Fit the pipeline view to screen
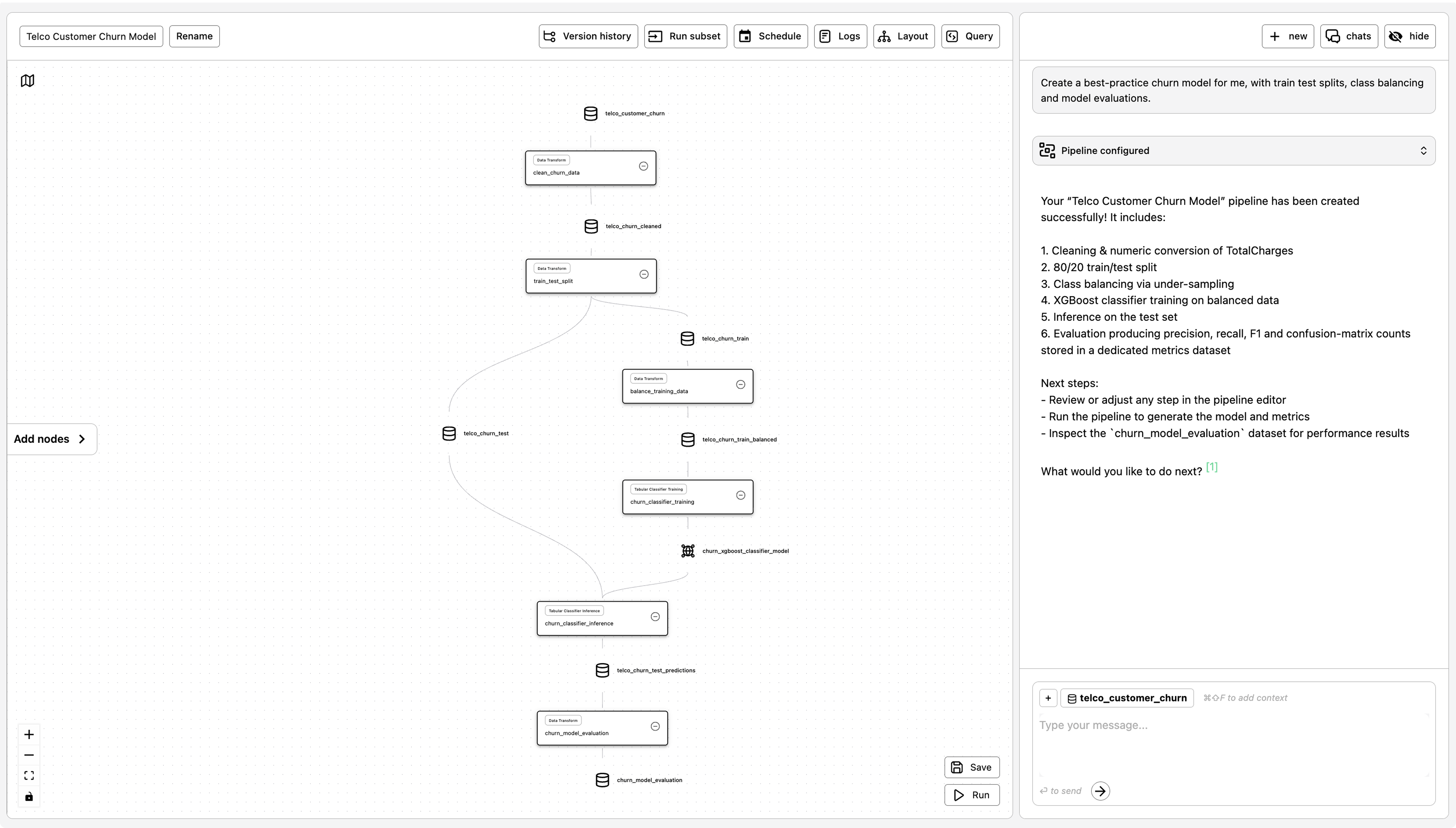The height and width of the screenshot is (828, 1456). (x=28, y=775)
